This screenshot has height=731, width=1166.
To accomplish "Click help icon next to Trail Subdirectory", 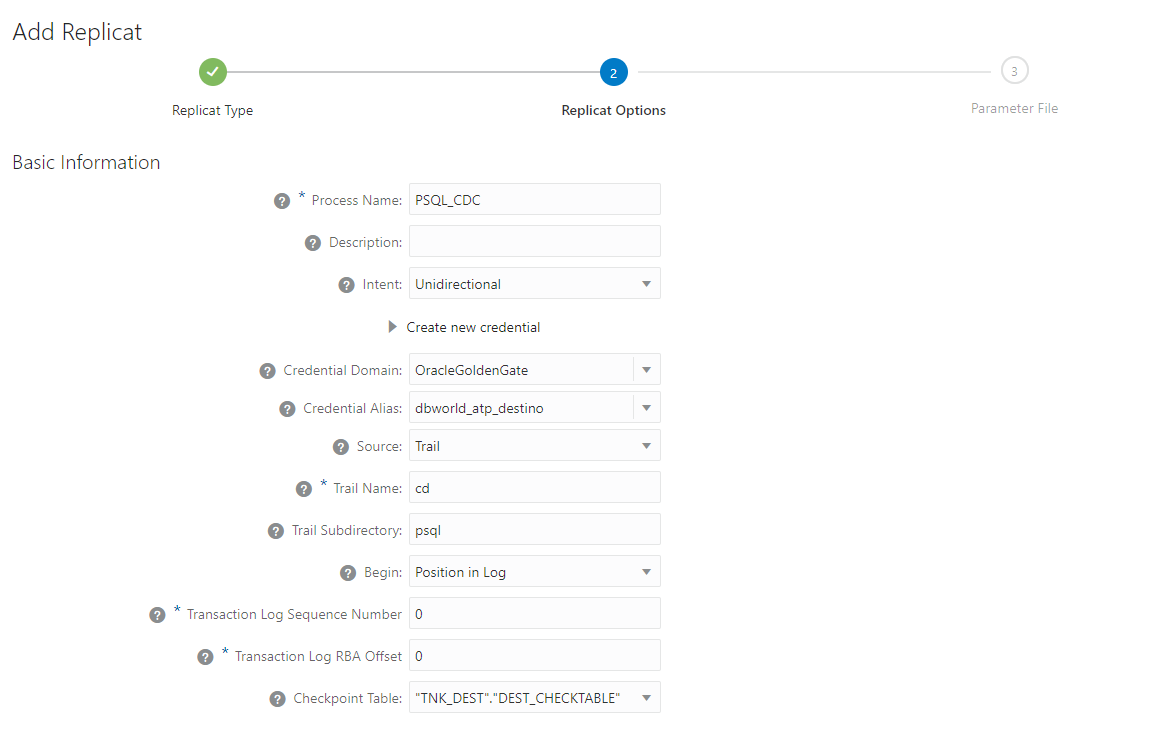I will pyautogui.click(x=276, y=531).
